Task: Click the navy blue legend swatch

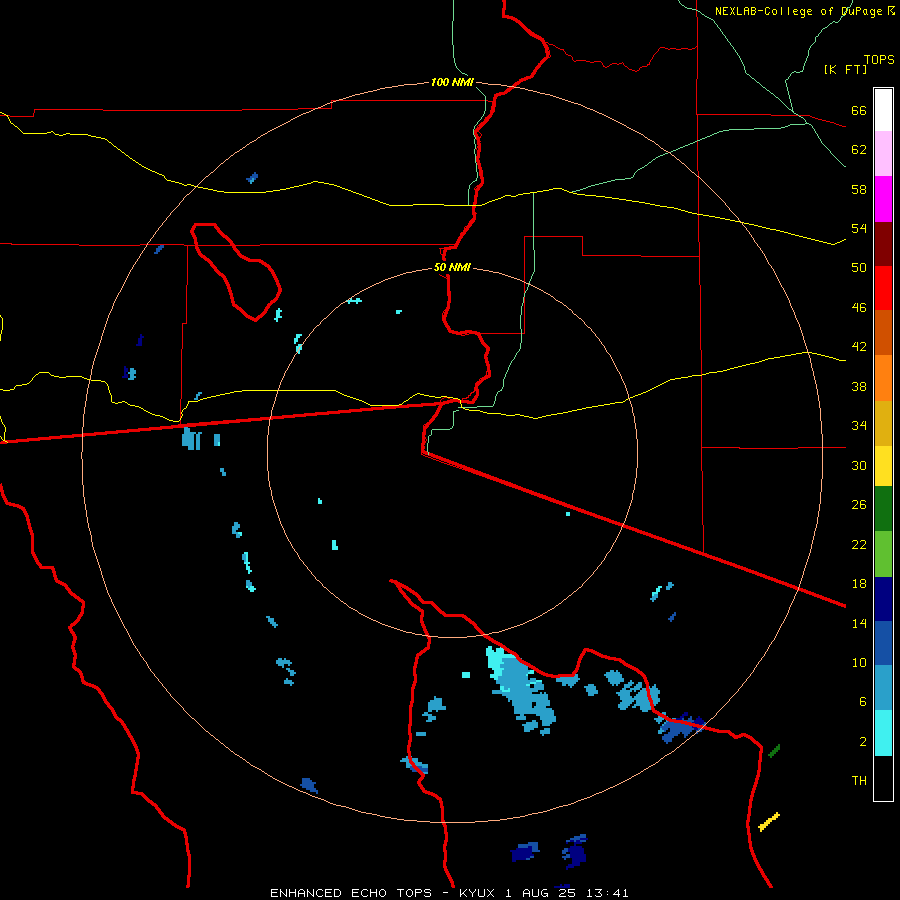Action: (883, 599)
